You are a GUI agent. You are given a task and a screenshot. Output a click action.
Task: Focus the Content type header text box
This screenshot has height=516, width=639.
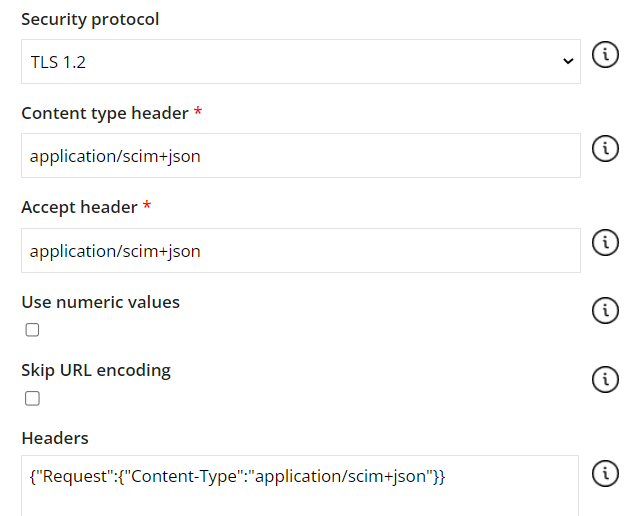click(x=300, y=156)
